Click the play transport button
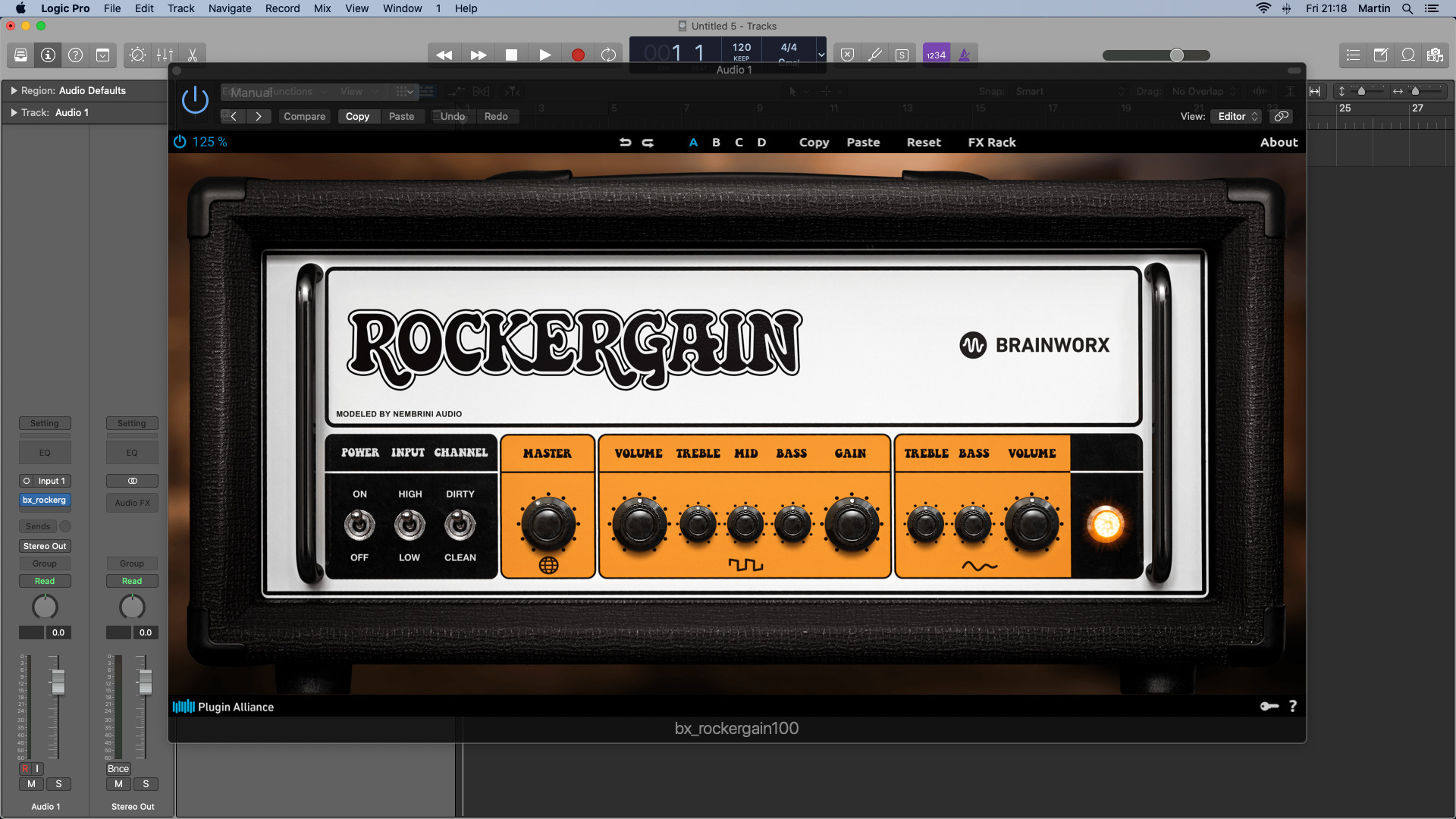This screenshot has width=1456, height=819. click(x=544, y=55)
